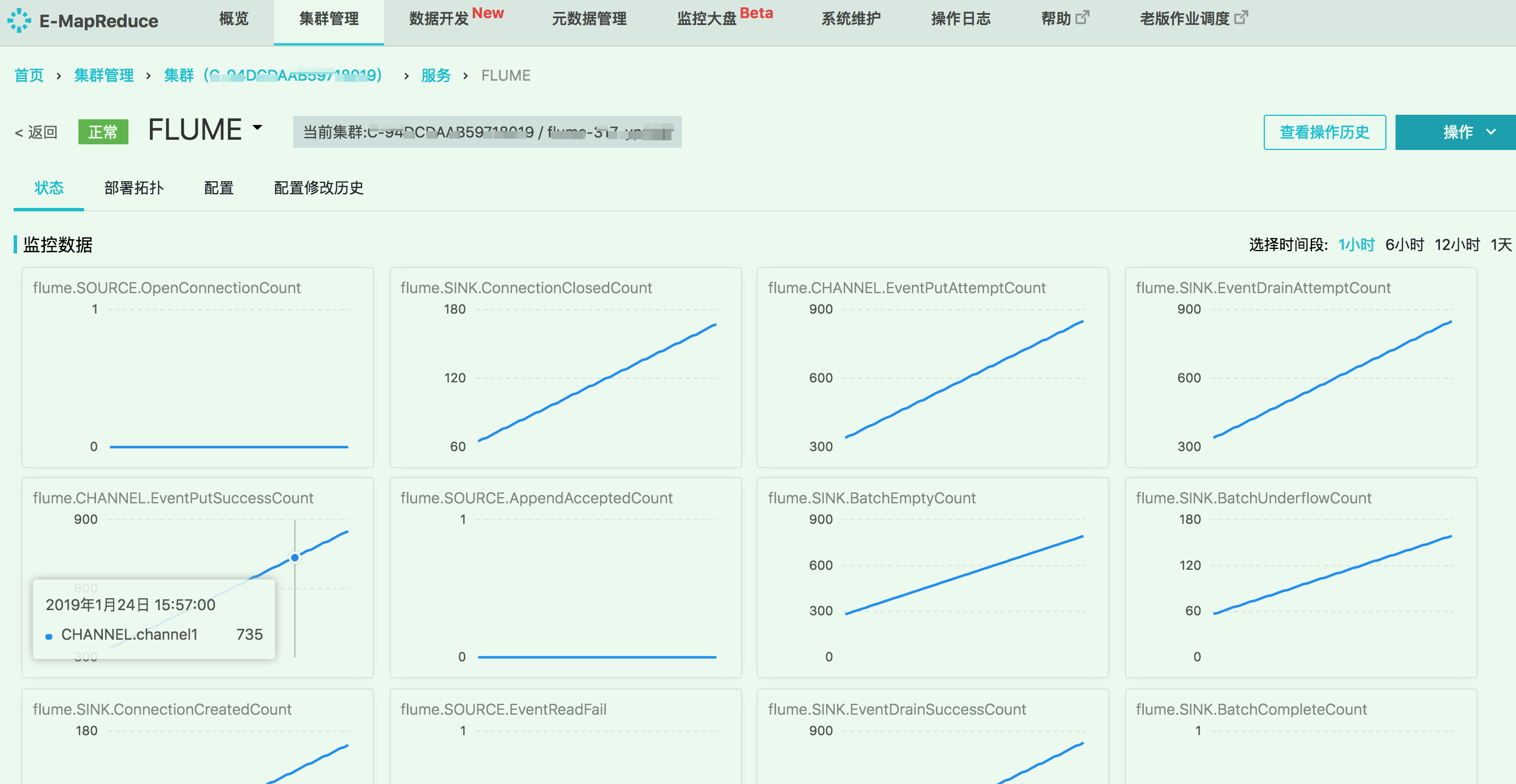Click the flume.SOURCE.AppendAcceptedCount chart
1516x784 pixels.
[x=565, y=577]
